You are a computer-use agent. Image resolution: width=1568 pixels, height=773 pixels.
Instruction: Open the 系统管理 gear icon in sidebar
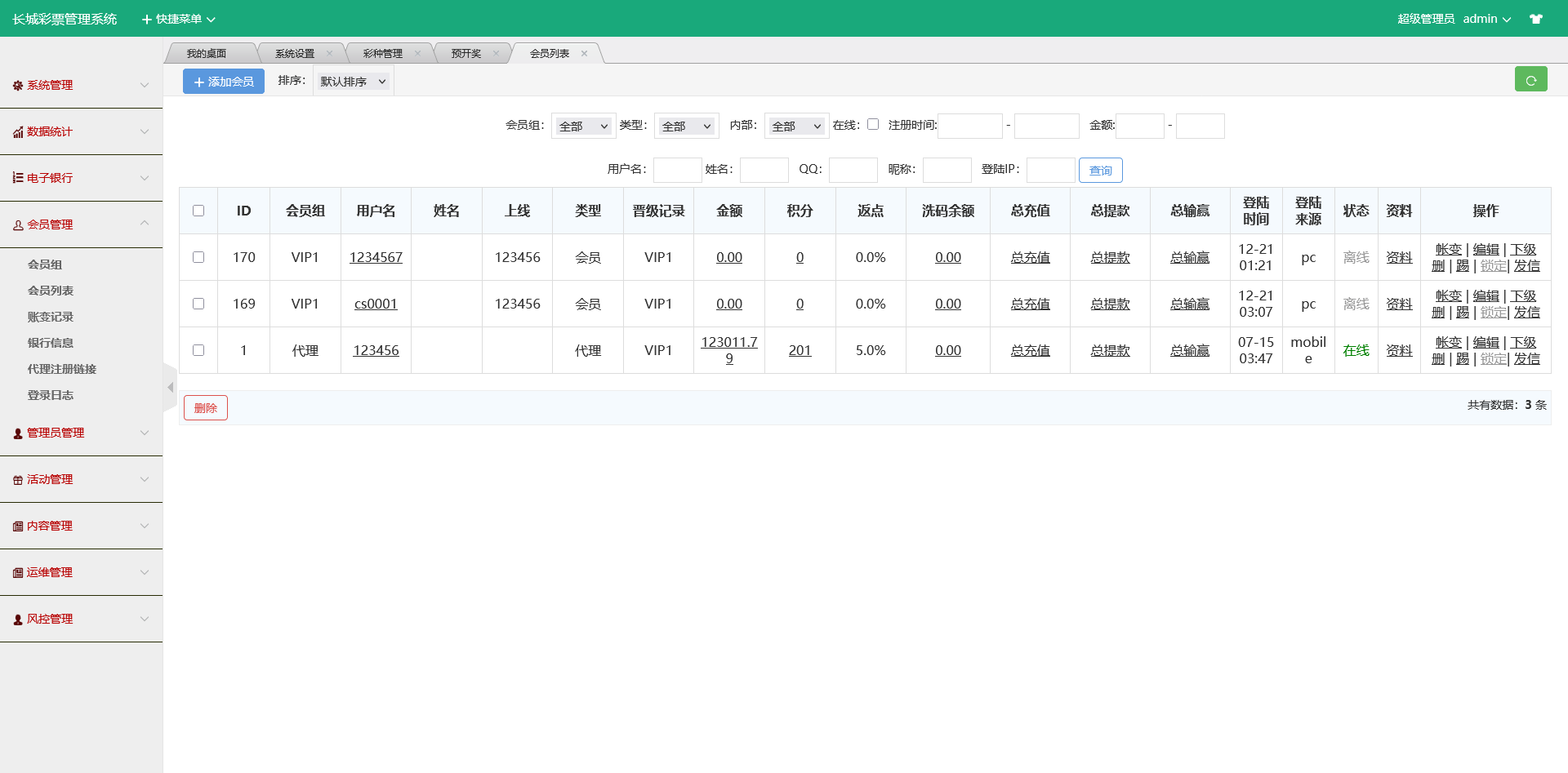(x=16, y=85)
